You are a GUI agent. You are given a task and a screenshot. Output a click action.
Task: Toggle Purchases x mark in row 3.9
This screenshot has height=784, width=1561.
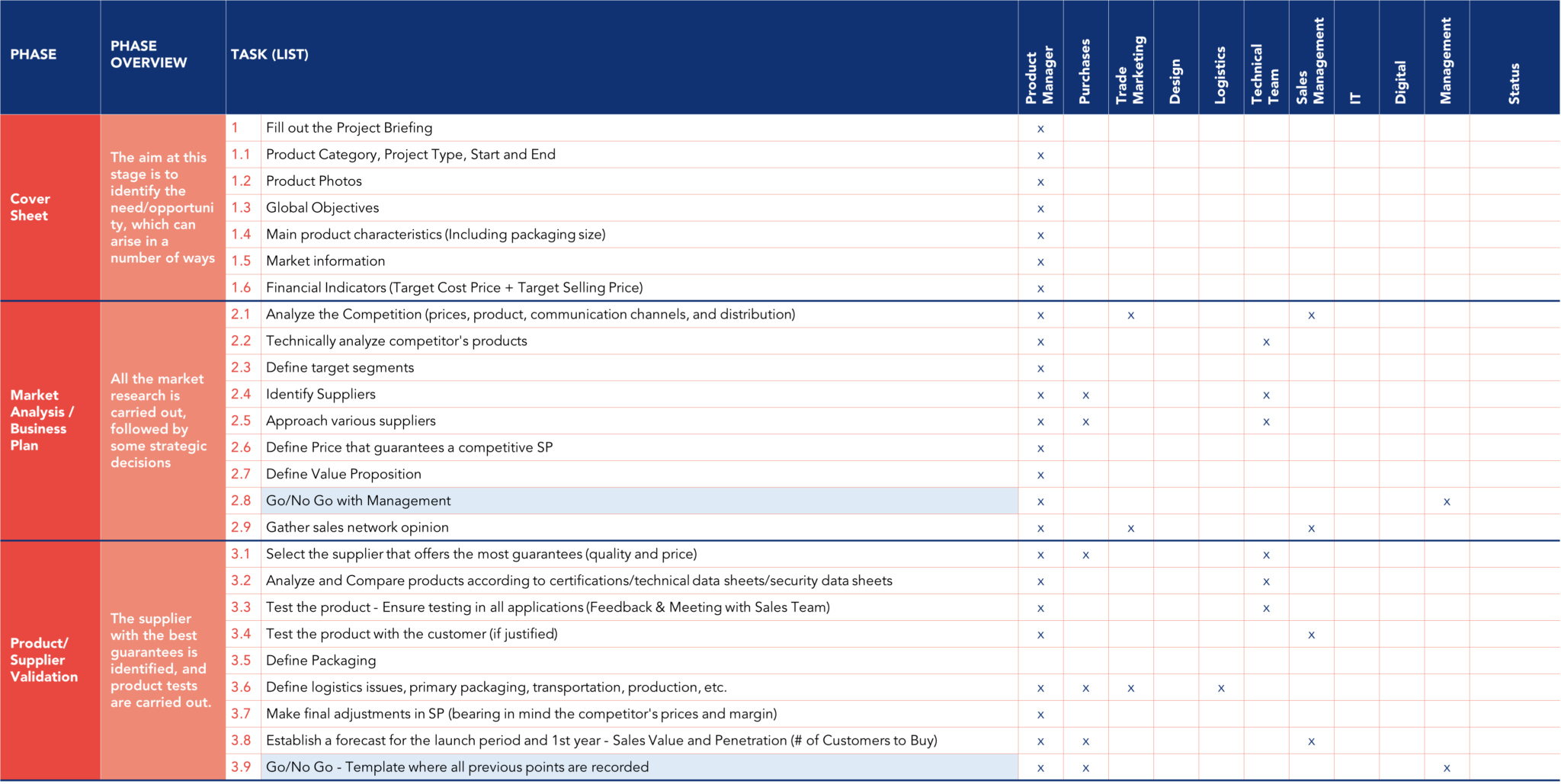click(1085, 768)
